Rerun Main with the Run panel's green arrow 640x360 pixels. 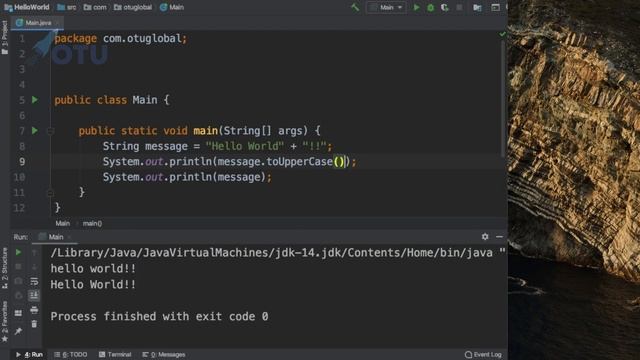[18, 253]
